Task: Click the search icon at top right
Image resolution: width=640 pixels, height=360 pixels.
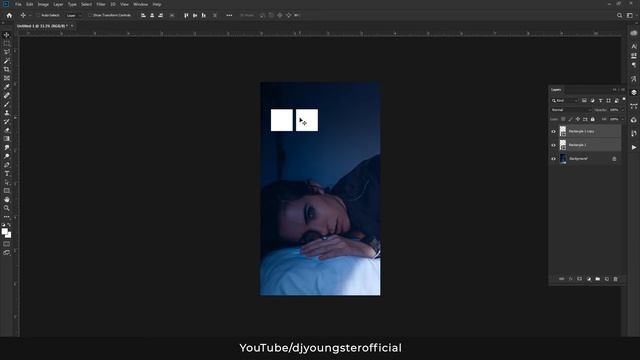Action: [x=620, y=16]
